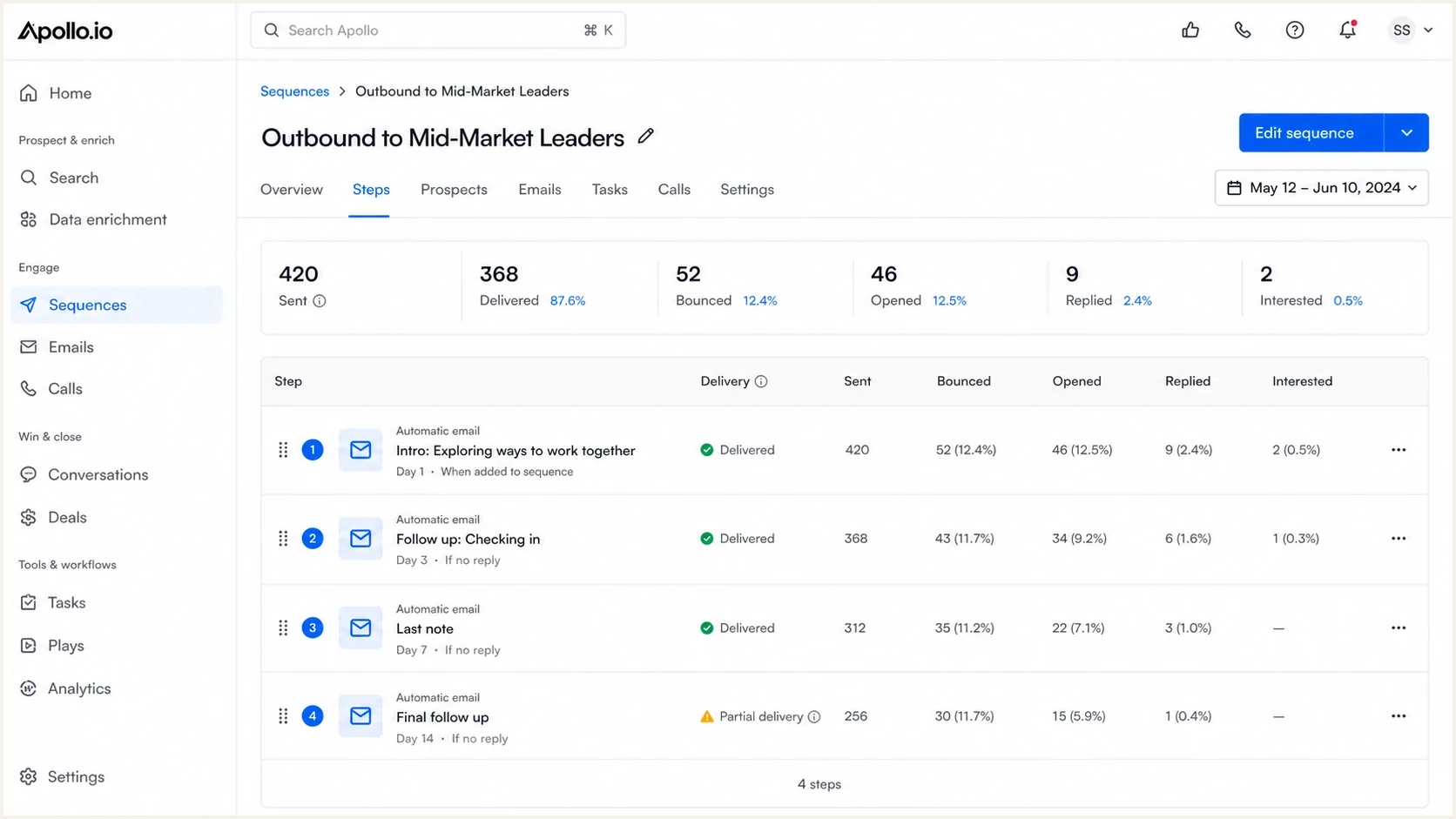
Task: Open the SS account menu
Action: tap(1411, 30)
